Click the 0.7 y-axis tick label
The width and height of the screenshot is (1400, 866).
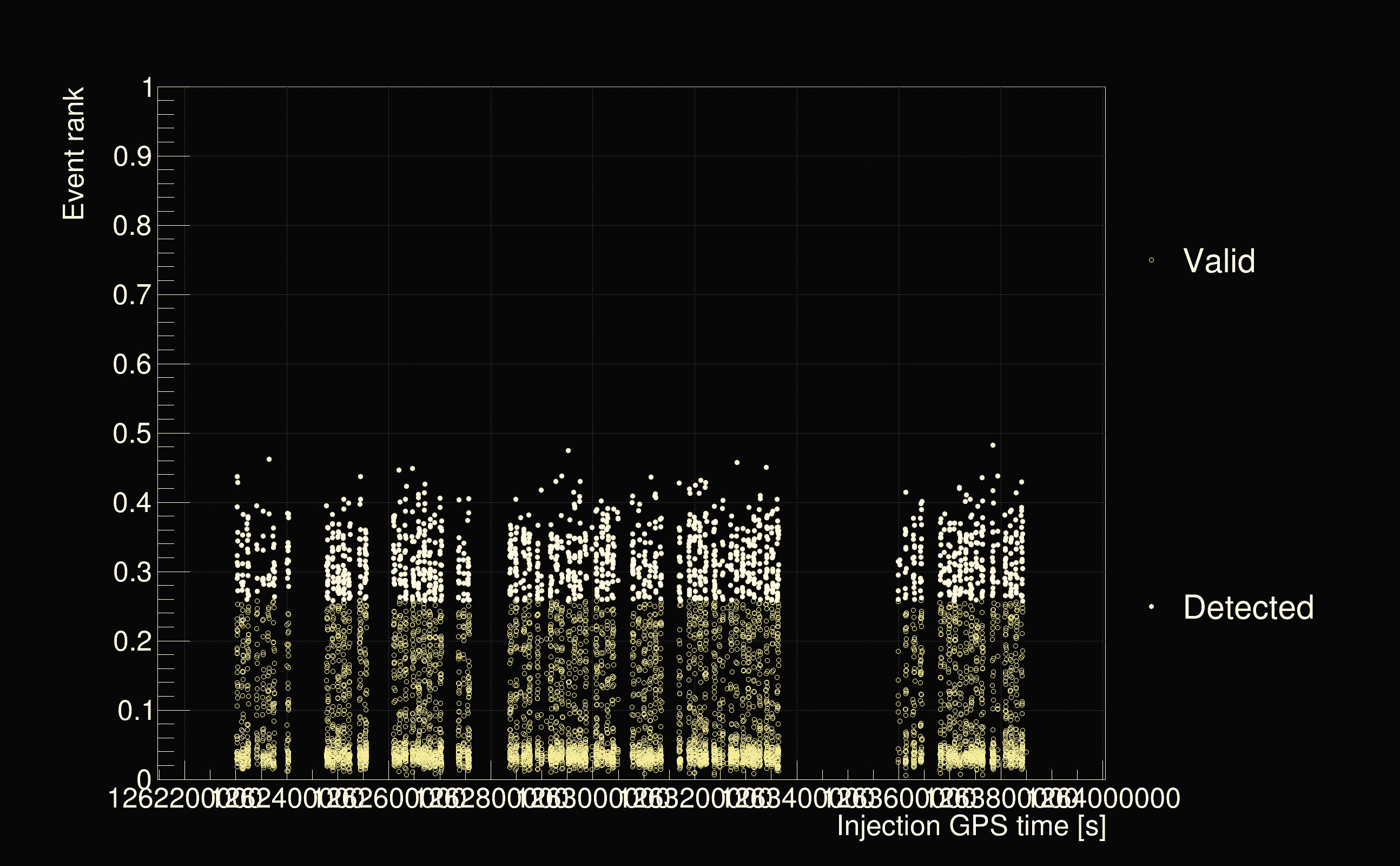tap(132, 296)
